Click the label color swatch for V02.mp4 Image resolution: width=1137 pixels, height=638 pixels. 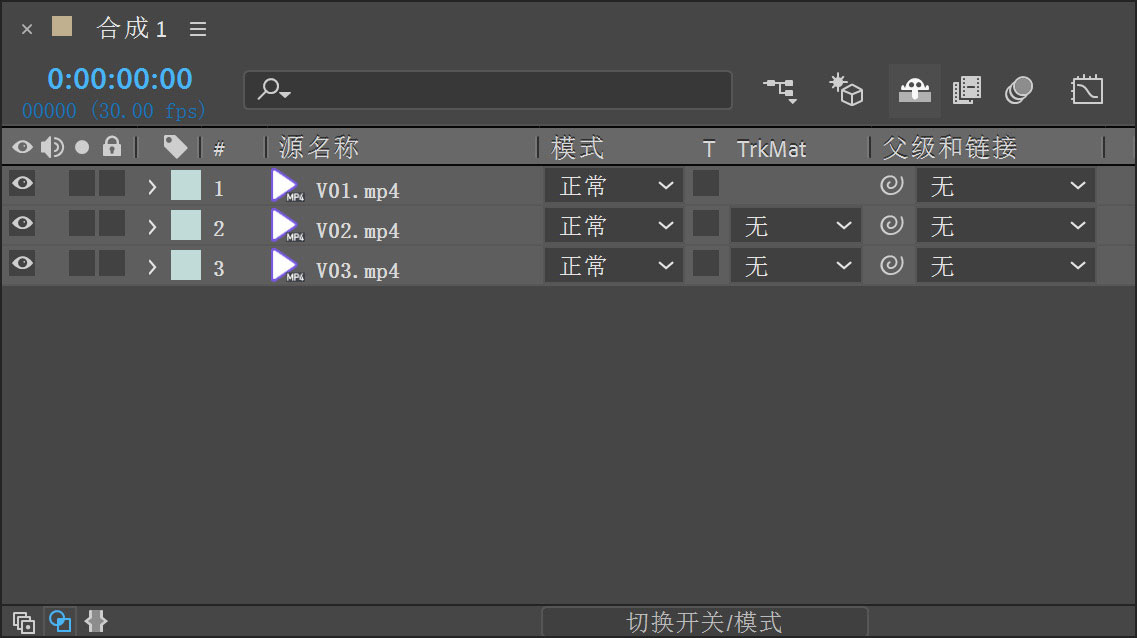pyautogui.click(x=186, y=225)
